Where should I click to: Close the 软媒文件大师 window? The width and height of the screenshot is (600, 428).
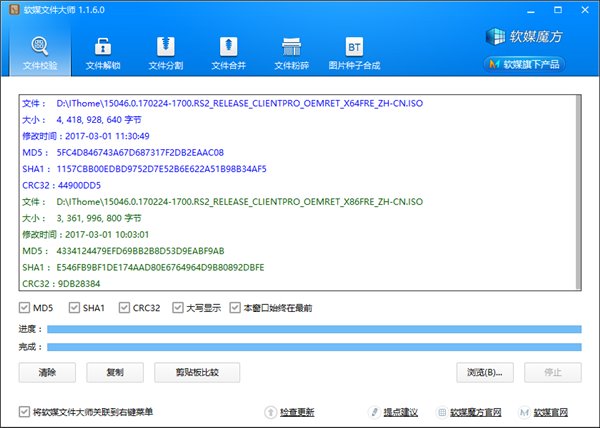pos(585,10)
